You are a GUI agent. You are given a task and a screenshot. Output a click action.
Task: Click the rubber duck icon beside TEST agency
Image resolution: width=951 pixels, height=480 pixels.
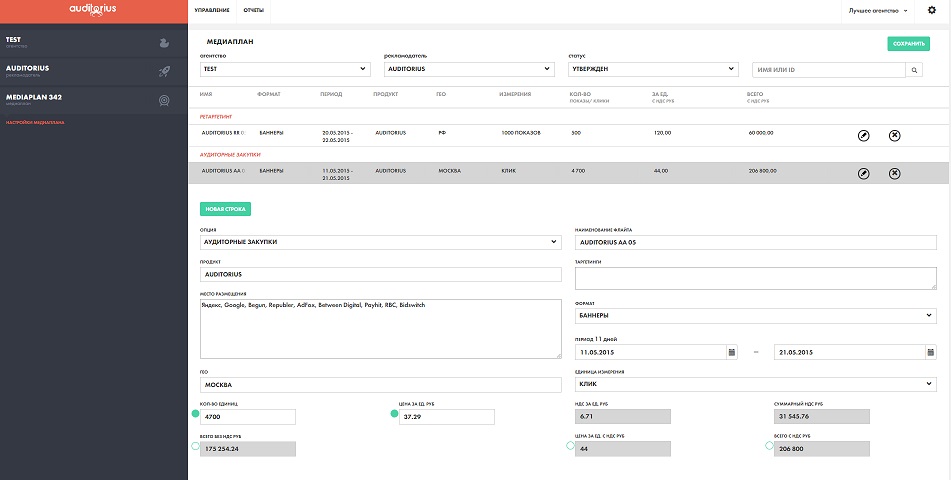point(163,43)
